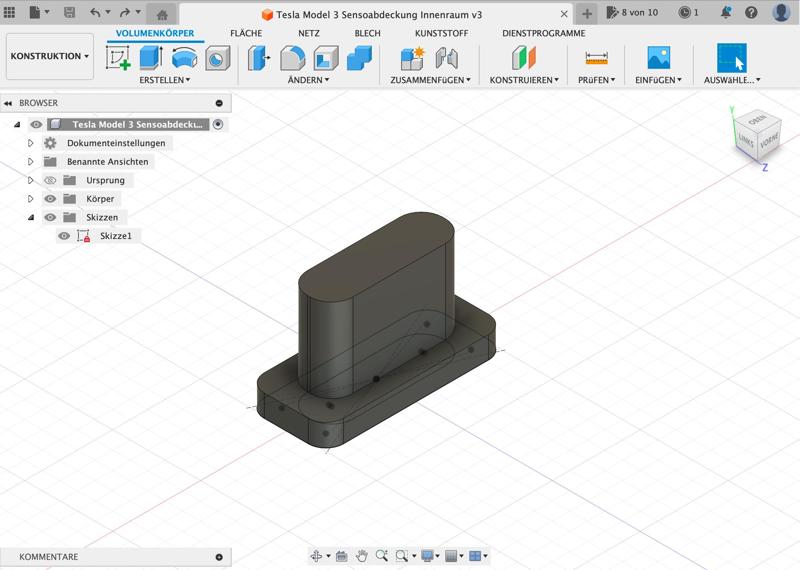The image size is (800, 570).
Task: Click the home data panel button
Action: tap(162, 14)
